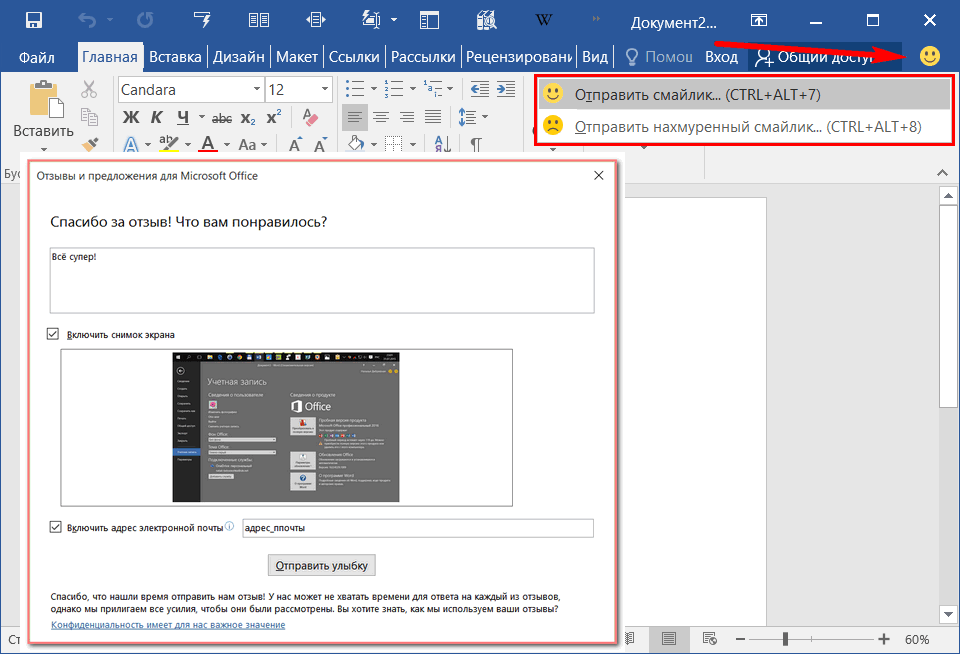Open the Candara font name dropdown

click(257, 89)
